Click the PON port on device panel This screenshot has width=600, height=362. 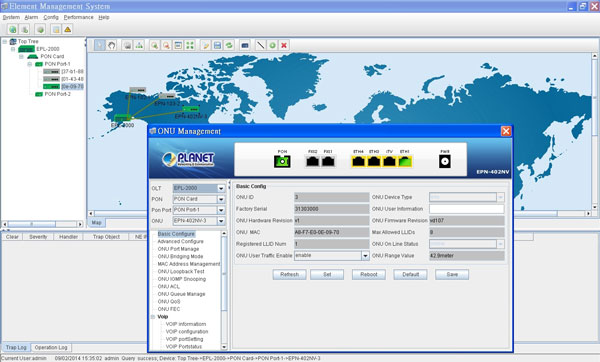282,161
